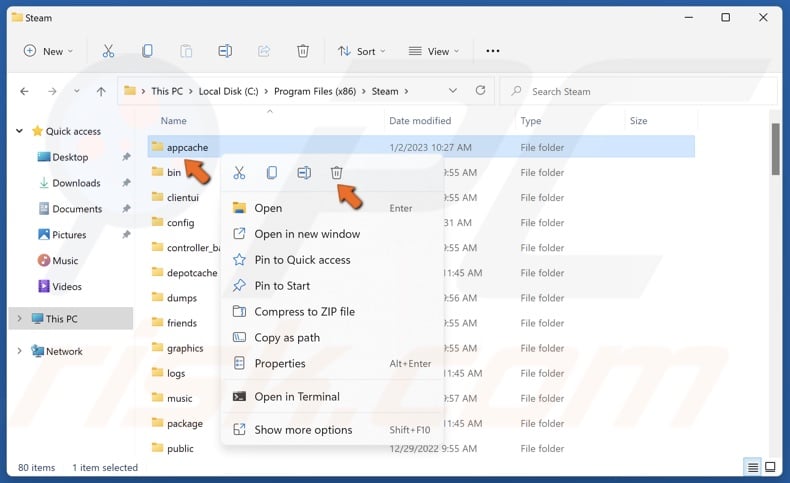Click the pin icon beside Pictures
This screenshot has width=790, height=483.
pyautogui.click(x=126, y=235)
